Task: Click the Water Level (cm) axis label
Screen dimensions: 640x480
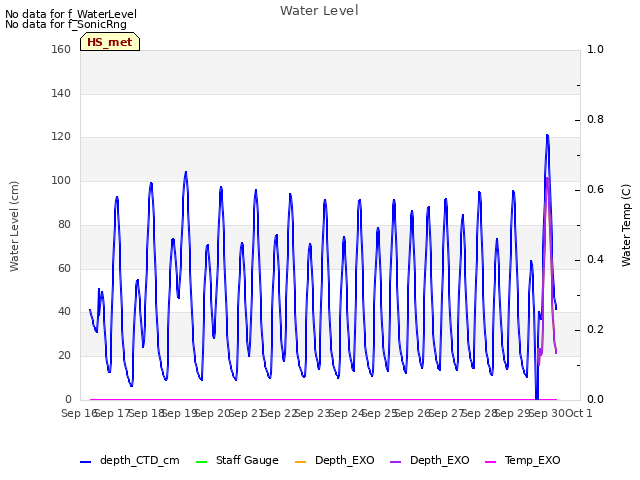Action: pyautogui.click(x=14, y=226)
